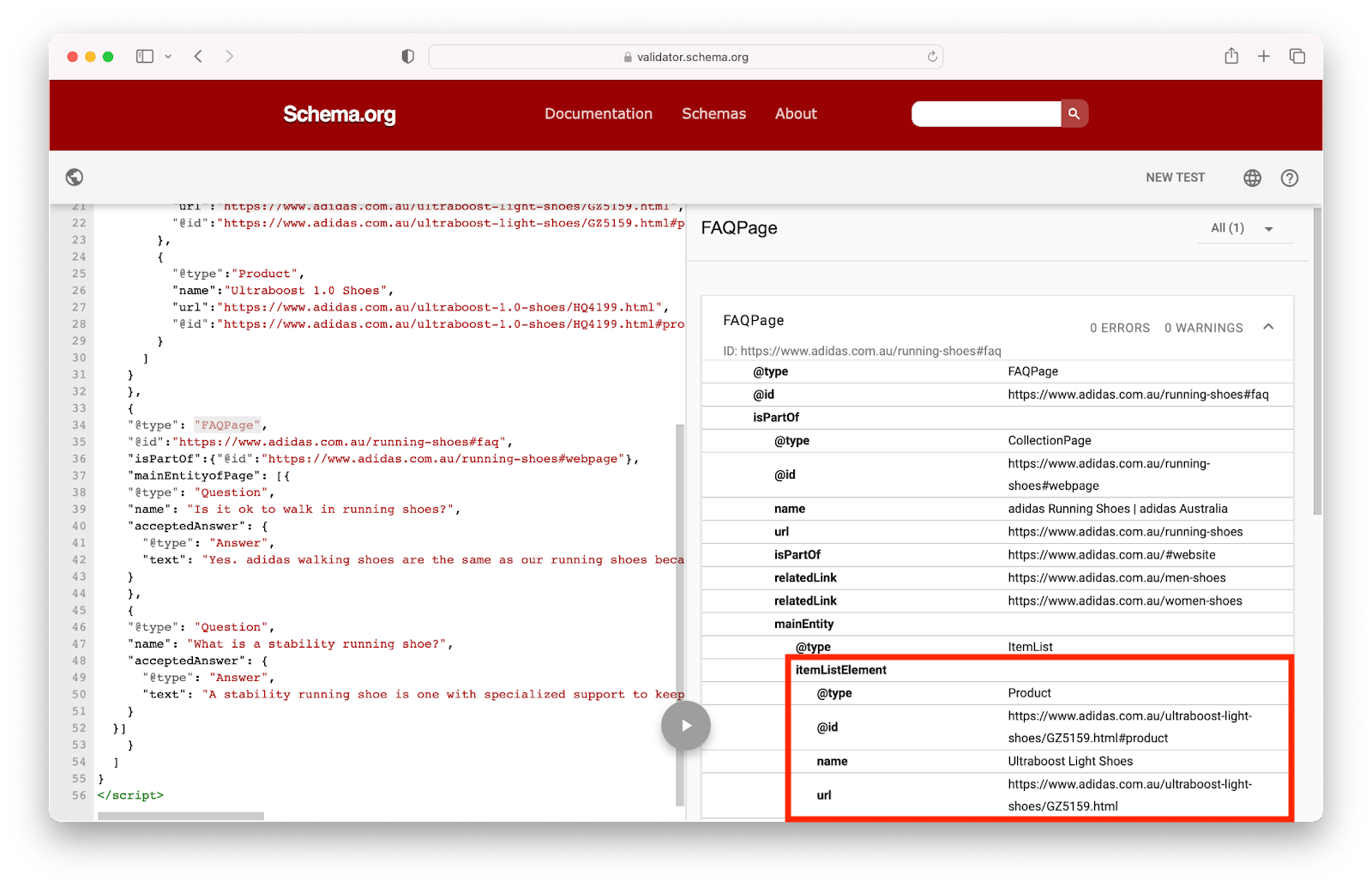Click the mainEntityofPage code line
The width and height of the screenshot is (1372, 887).
210,476
